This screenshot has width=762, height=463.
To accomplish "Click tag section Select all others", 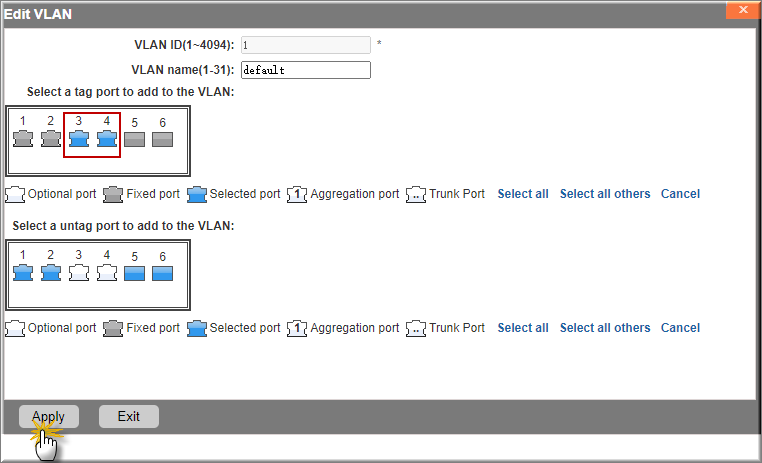I will coord(605,194).
